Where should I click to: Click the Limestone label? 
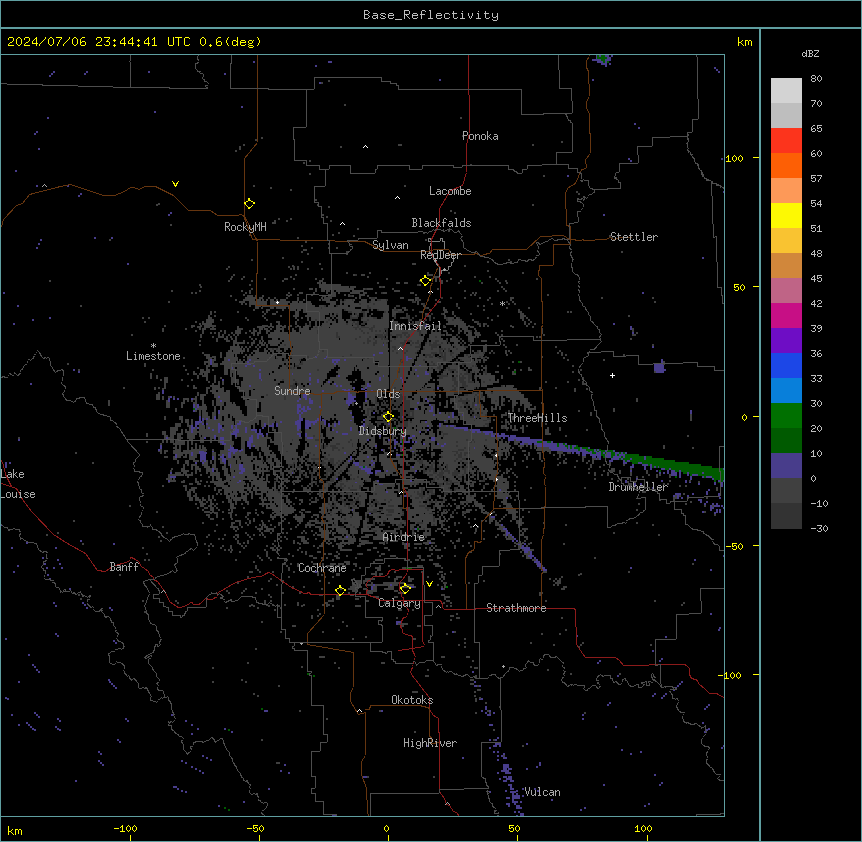click(153, 356)
